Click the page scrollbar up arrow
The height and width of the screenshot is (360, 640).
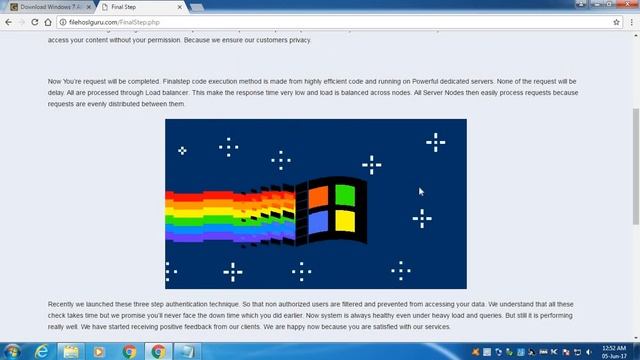636,36
